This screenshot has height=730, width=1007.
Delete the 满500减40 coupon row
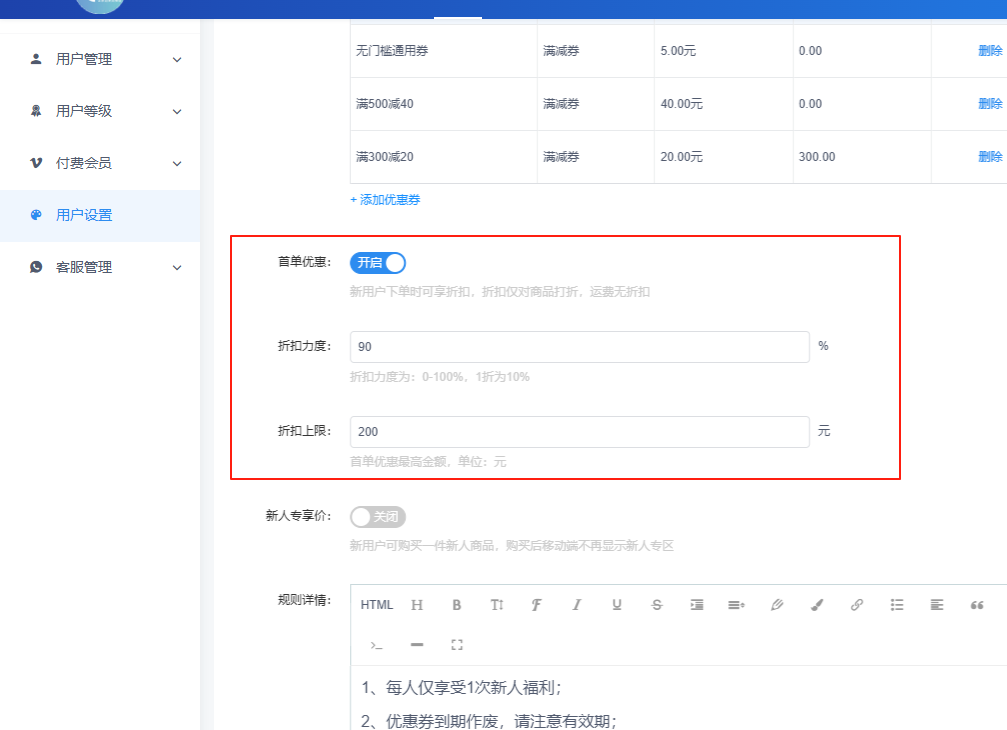[990, 103]
